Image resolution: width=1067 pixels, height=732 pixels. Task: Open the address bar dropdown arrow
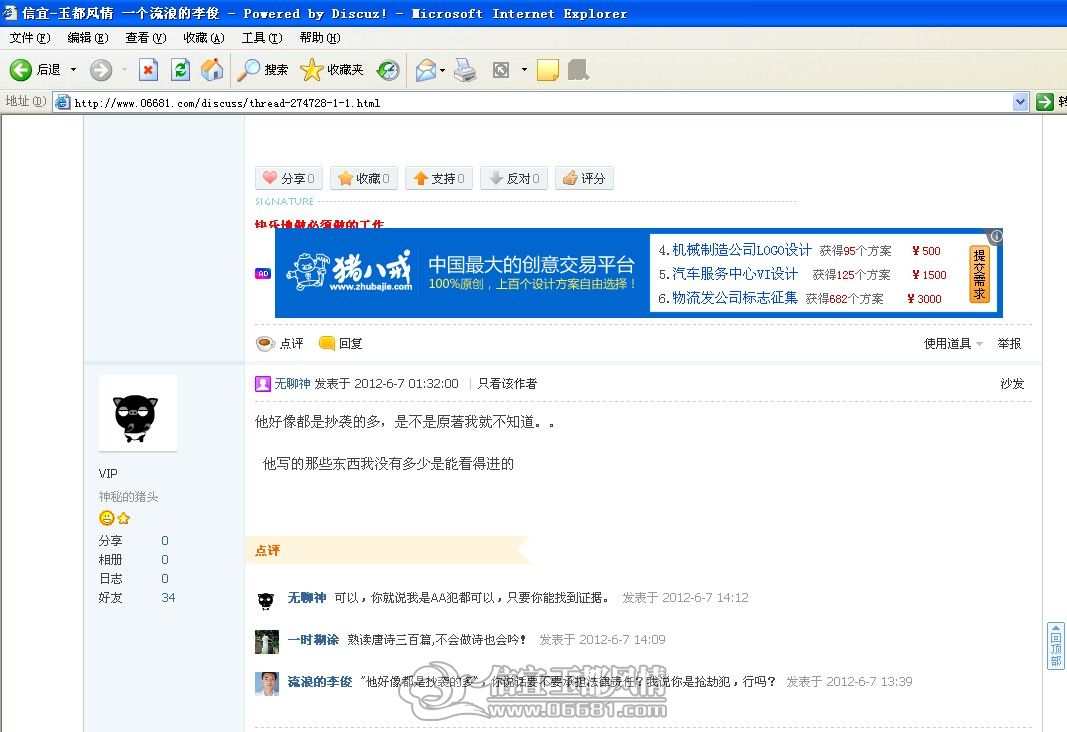pos(1020,102)
